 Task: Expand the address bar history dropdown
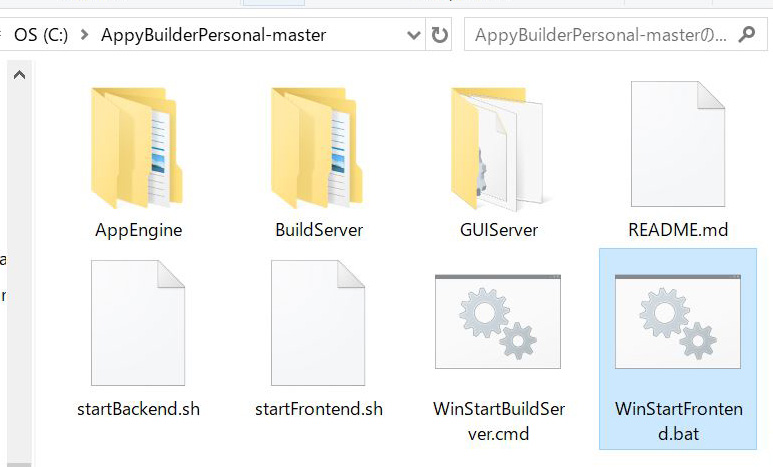coord(414,35)
